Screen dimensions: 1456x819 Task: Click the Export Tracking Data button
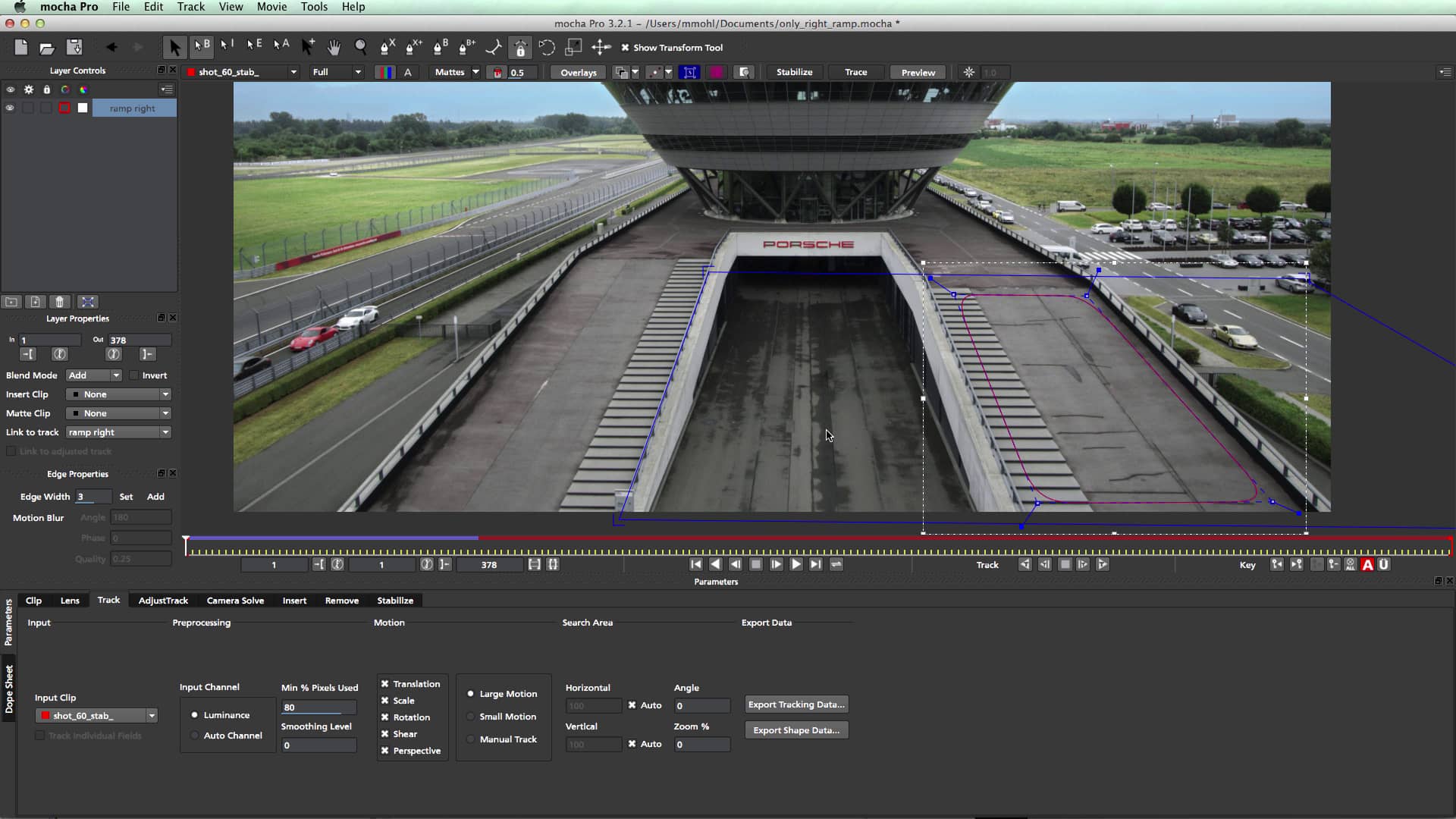(796, 704)
